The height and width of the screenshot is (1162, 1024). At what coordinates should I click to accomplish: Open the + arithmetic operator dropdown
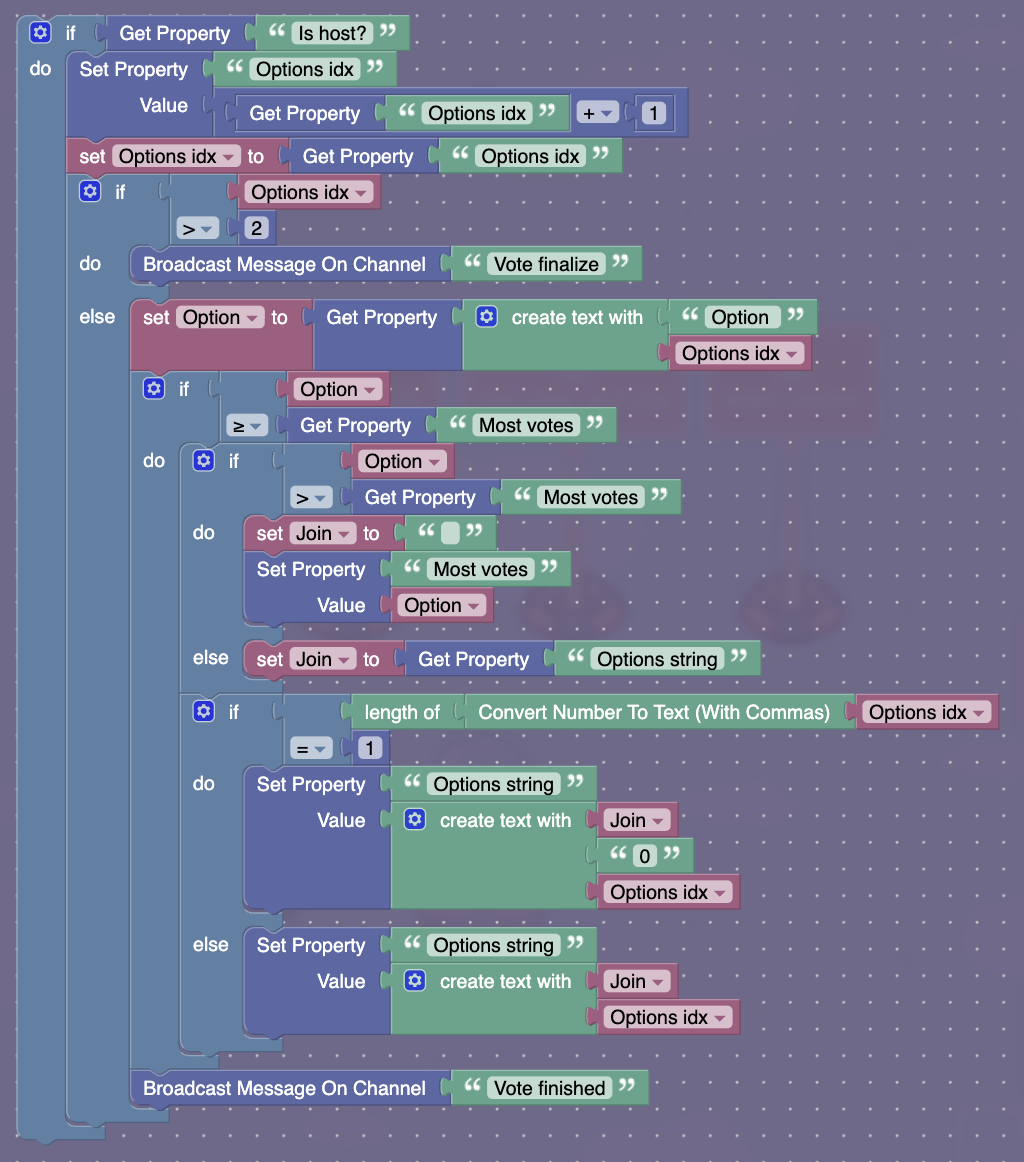click(x=597, y=113)
